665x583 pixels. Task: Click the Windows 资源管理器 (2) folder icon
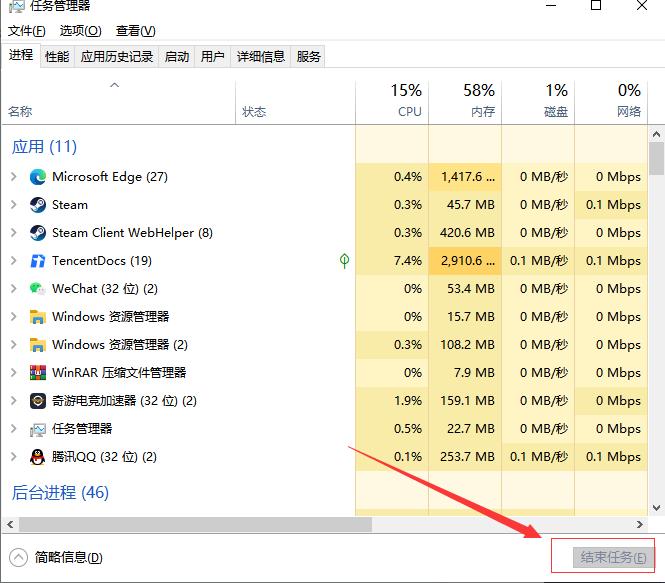[38, 345]
